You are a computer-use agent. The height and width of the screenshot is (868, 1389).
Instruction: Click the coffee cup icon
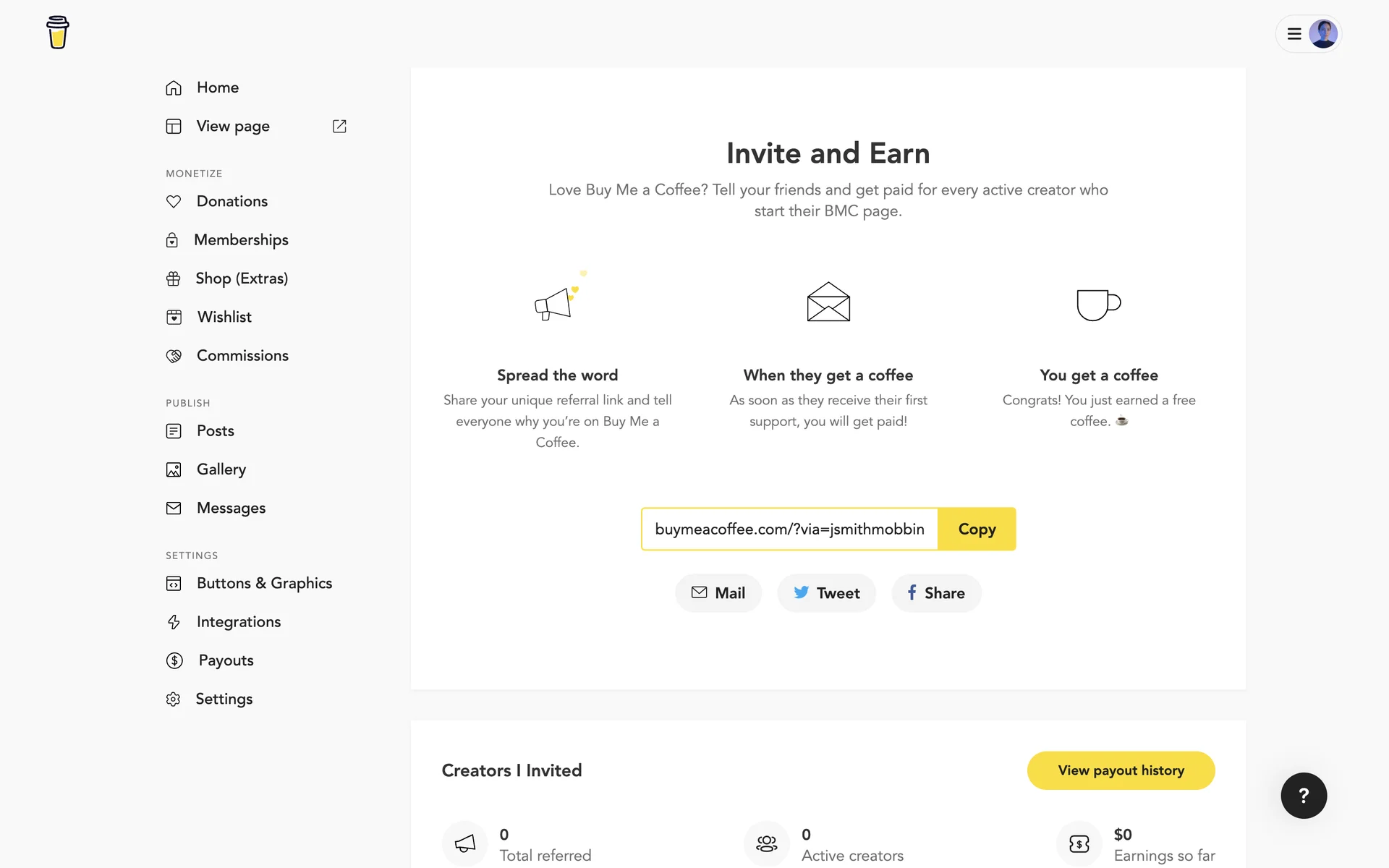click(x=1098, y=304)
